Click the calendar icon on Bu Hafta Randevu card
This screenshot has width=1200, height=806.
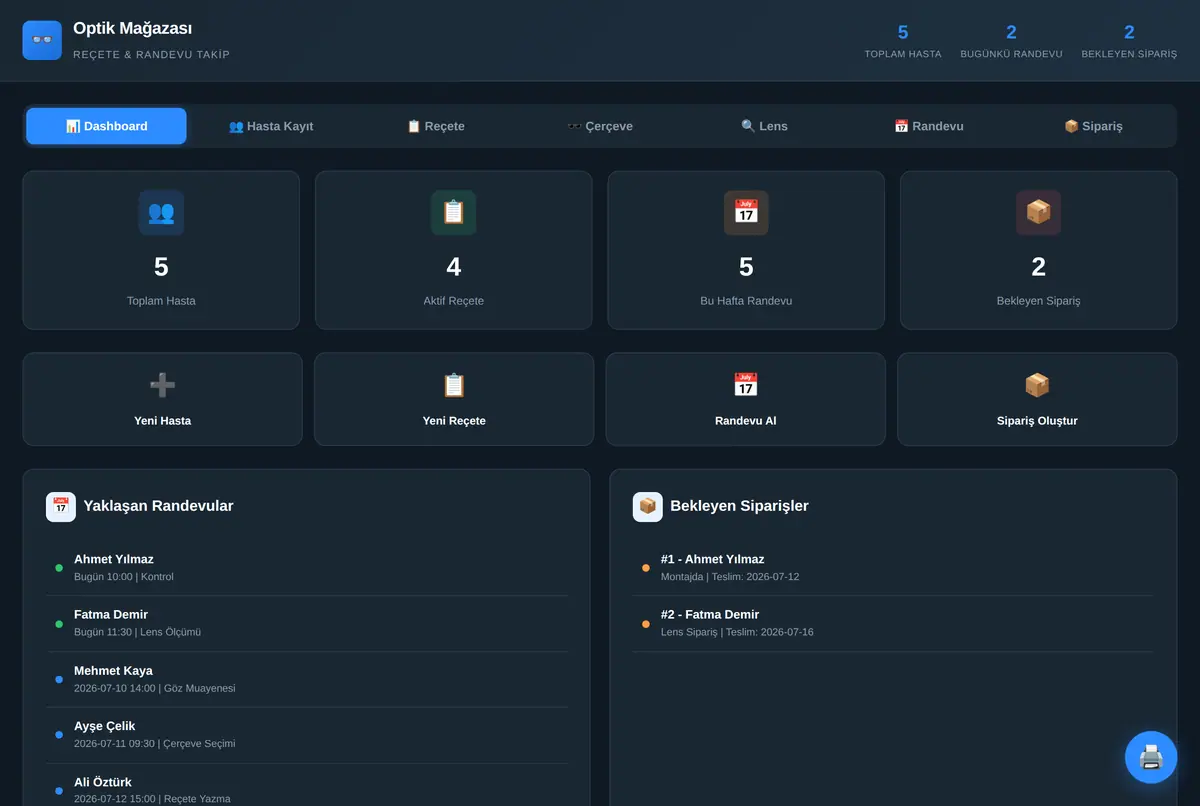pos(746,212)
